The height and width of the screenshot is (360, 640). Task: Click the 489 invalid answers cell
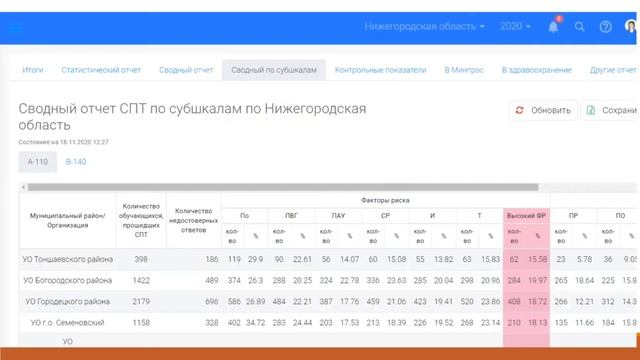[x=193, y=280]
